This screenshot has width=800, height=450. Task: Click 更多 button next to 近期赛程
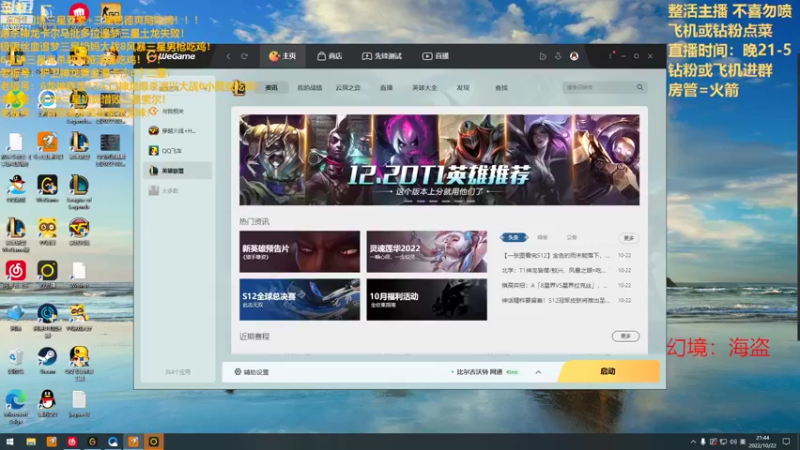point(626,336)
